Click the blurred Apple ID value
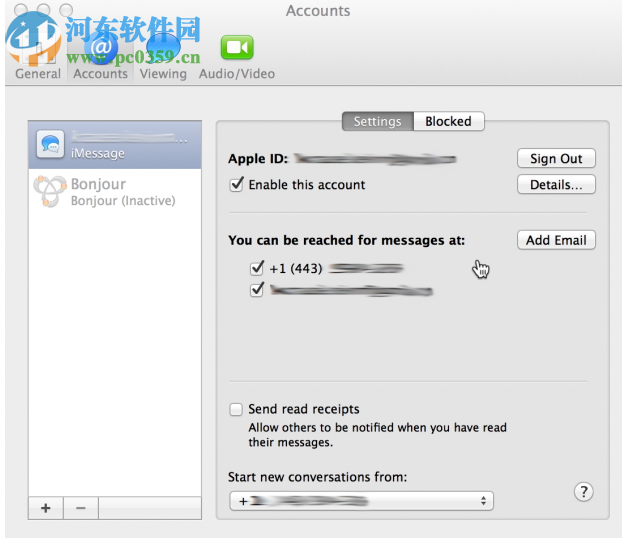Screen dimensions: 622x538 (375, 159)
